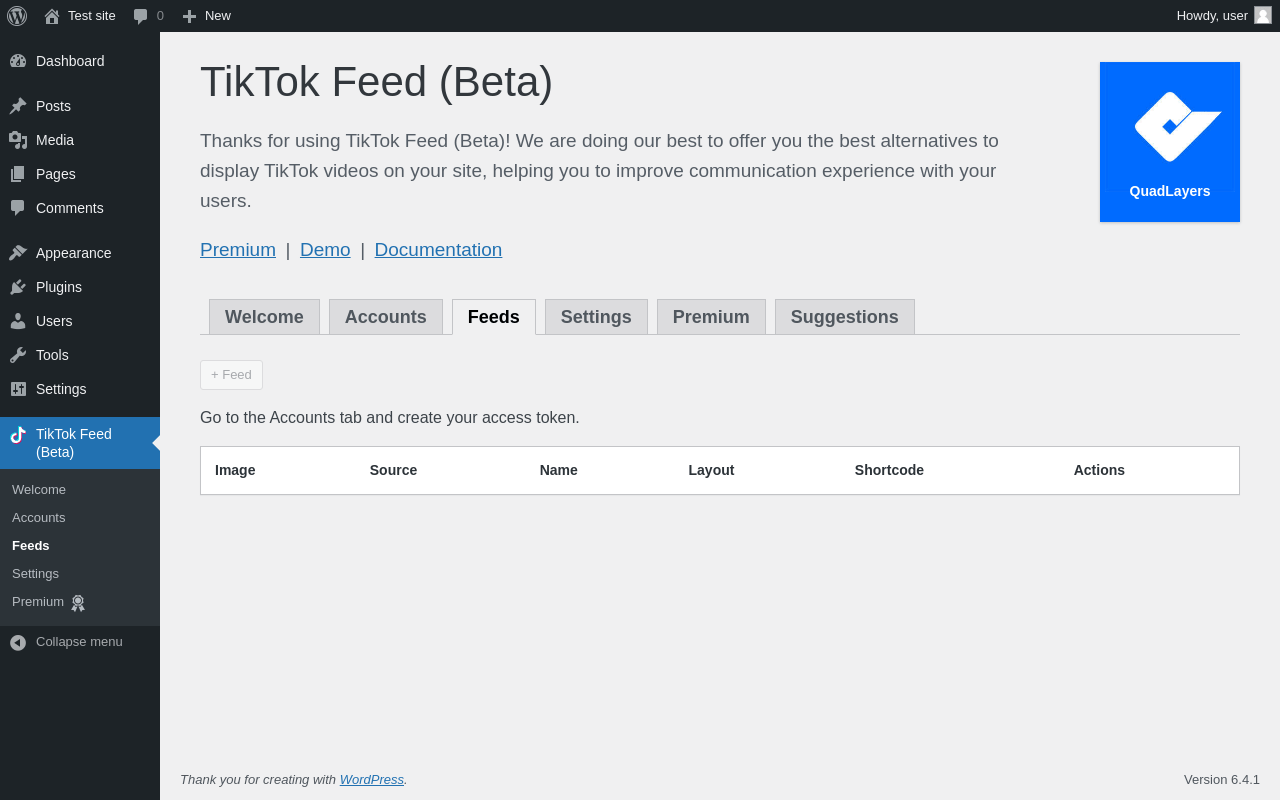Click the WordPress link in footer
Viewport: 1280px width, 800px height.
[x=372, y=780]
